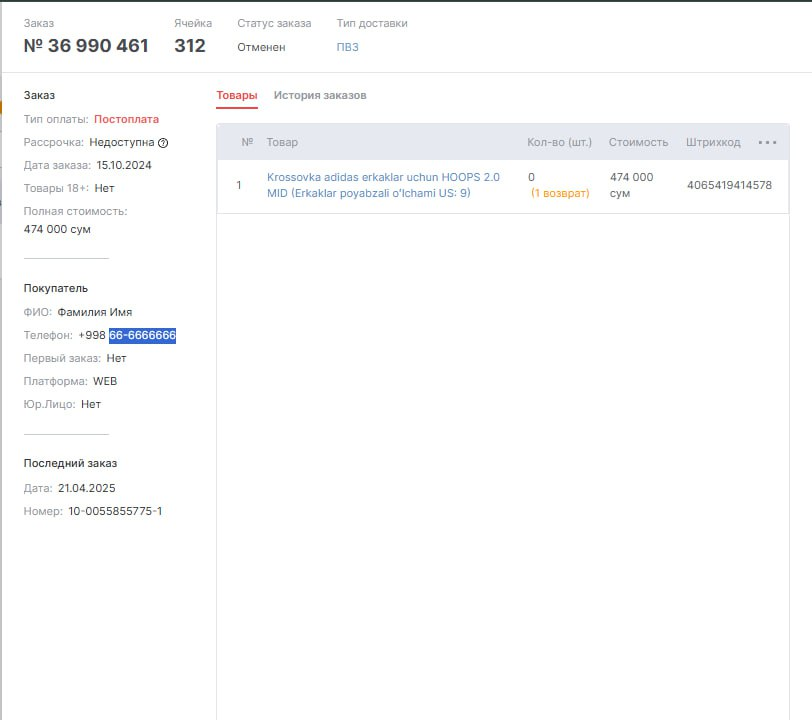Click the row number 1 cell

(239, 185)
